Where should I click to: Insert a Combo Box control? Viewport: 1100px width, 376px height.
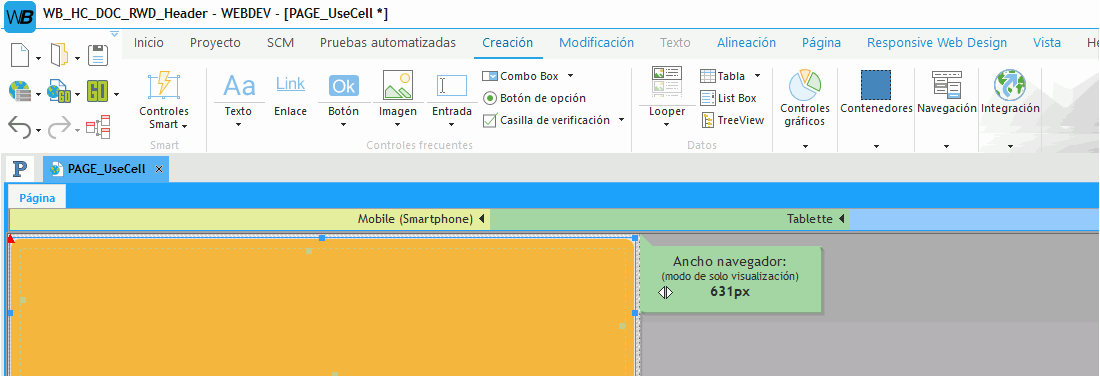point(521,76)
